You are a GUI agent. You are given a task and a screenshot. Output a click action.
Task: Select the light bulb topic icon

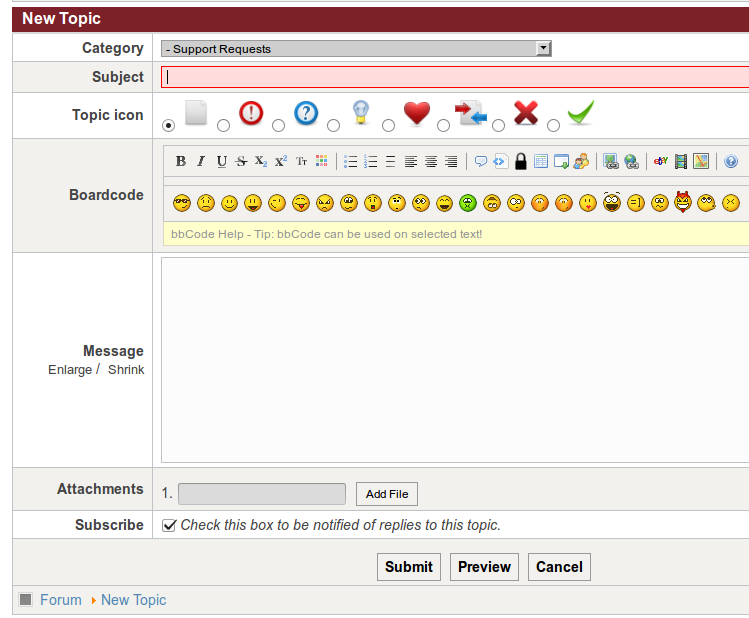pyautogui.click(x=333, y=126)
